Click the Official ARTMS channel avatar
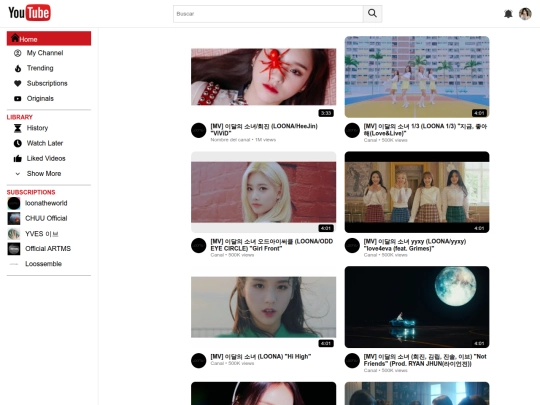This screenshot has width=540, height=405. coord(14,249)
